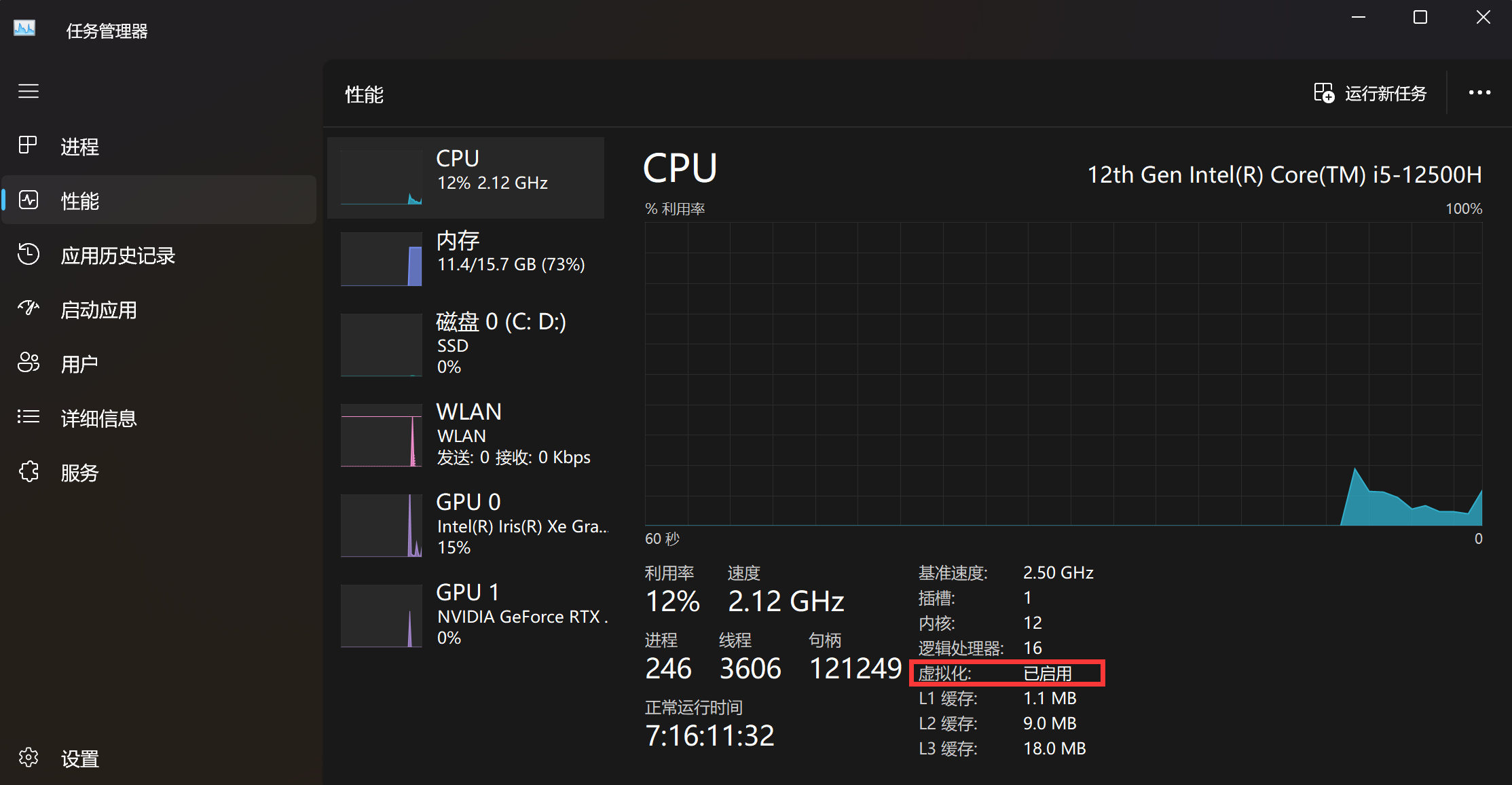Click the 3606 thread count
1512x785 pixels.
point(750,669)
